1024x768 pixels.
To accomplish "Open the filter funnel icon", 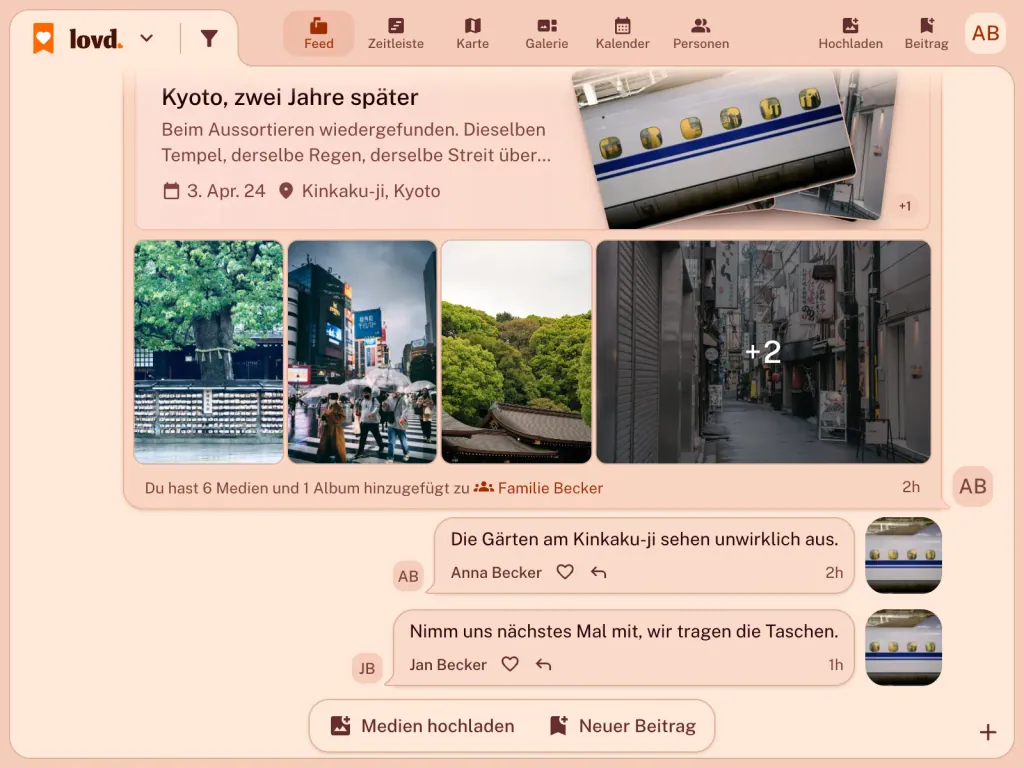I will (x=209, y=39).
